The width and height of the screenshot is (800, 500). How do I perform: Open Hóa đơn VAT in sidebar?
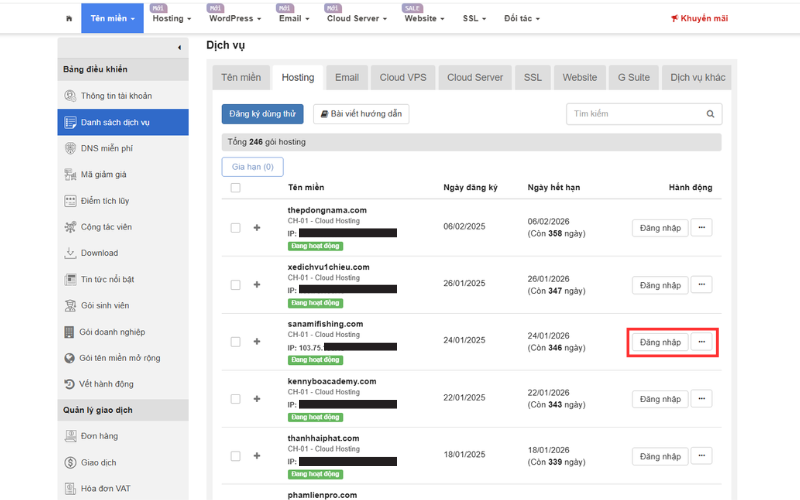[x=123, y=489]
